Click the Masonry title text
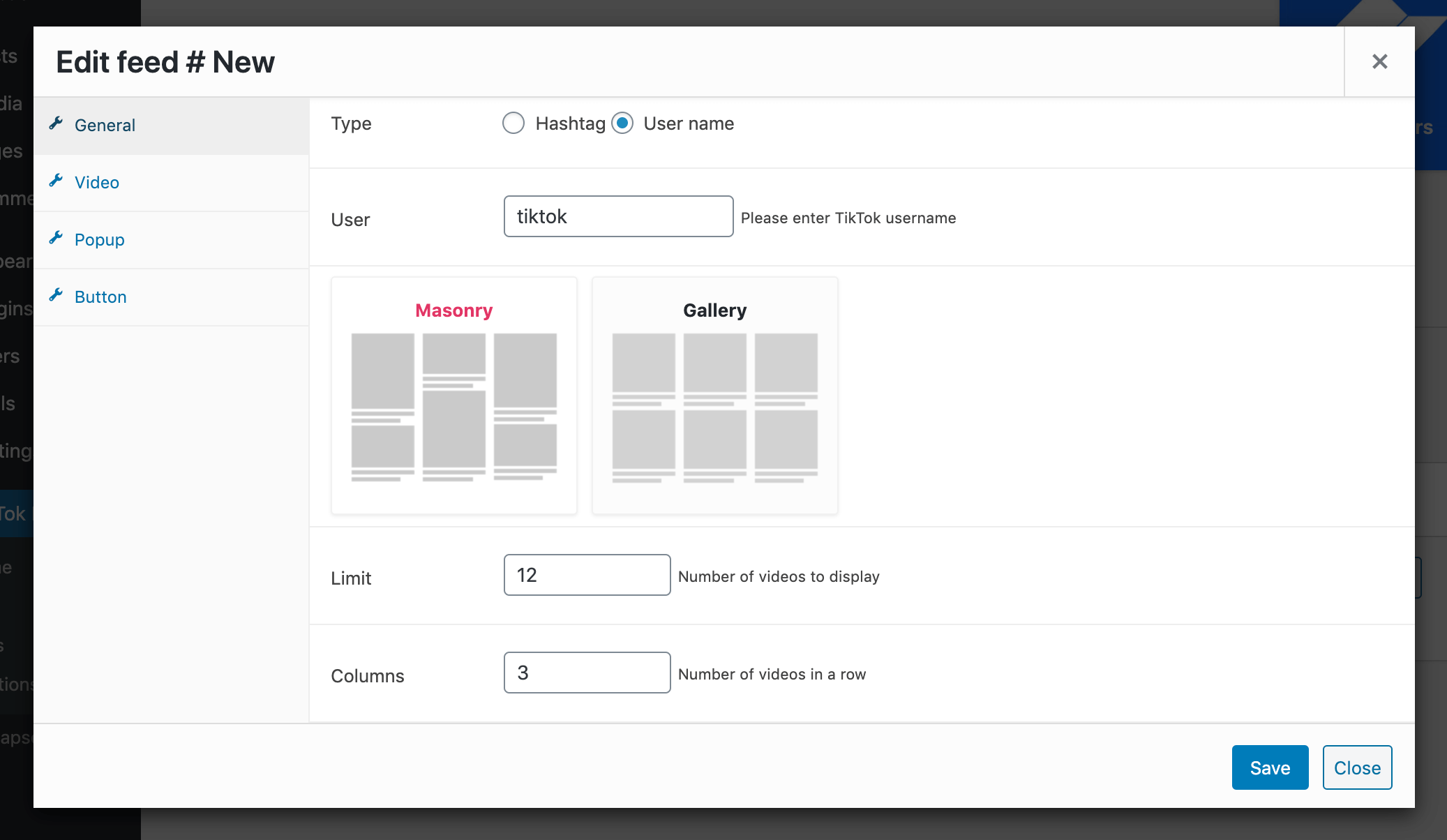 [x=454, y=310]
